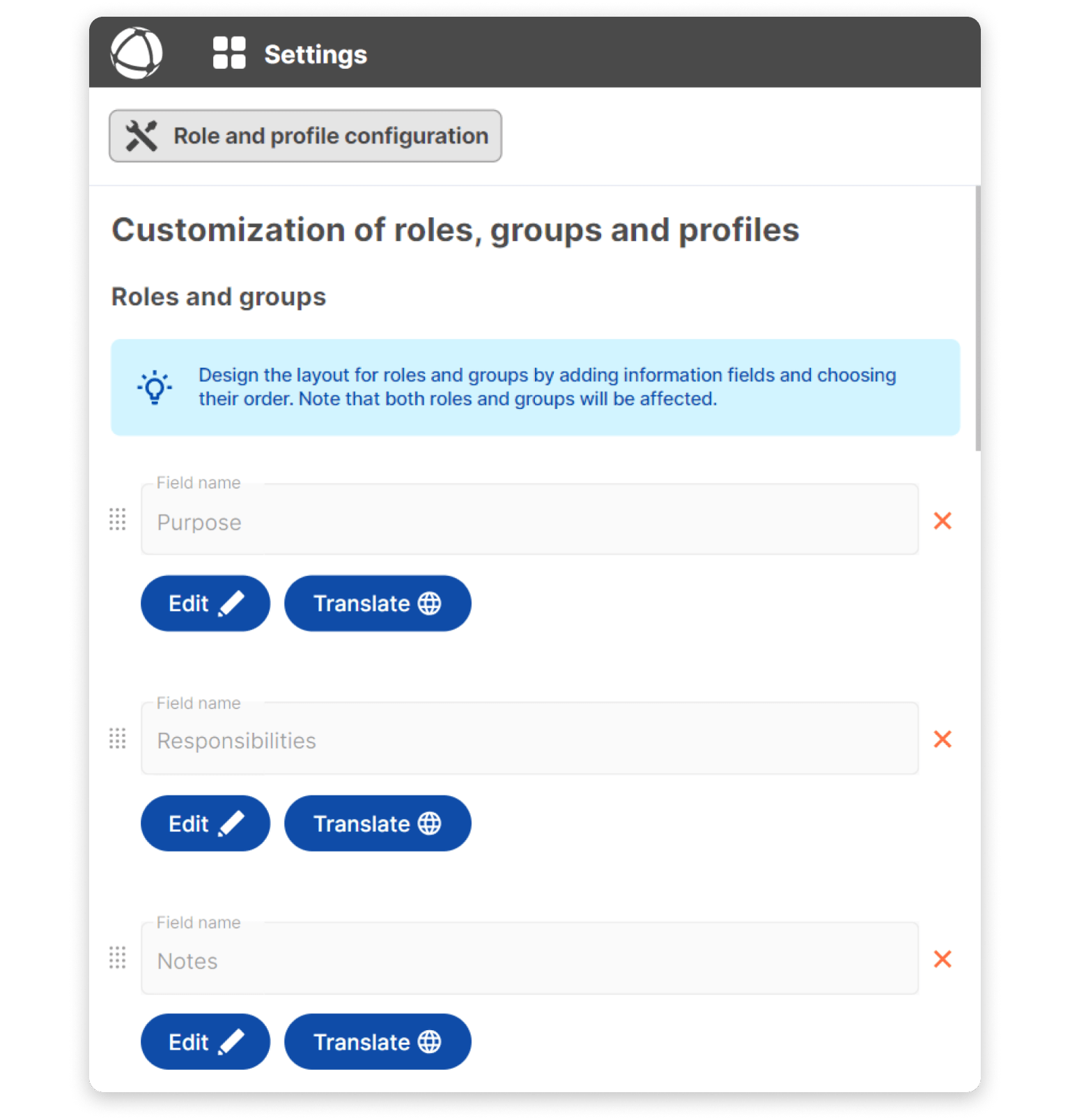Click drag handle for Responsibilities field
Image resolution: width=1070 pixels, height=1120 pixels.
(118, 738)
